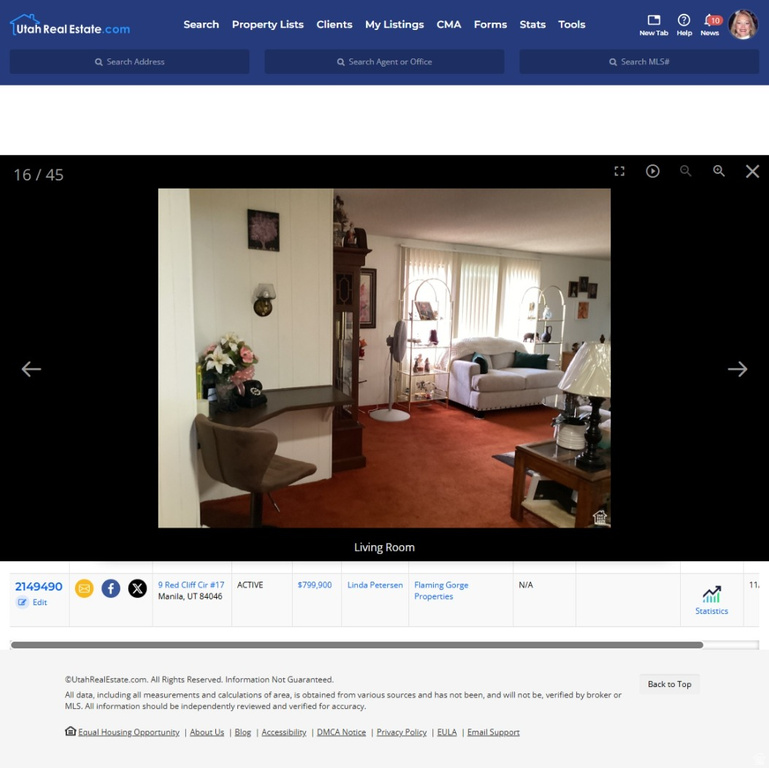
Task: Click the fullscreen icon in photo viewer
Action: tap(619, 171)
